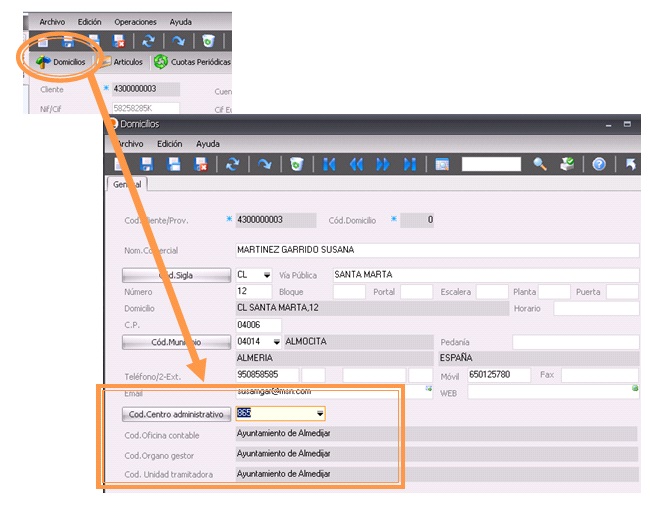
Task: Click the Móvil phone number field
Action: [499, 375]
